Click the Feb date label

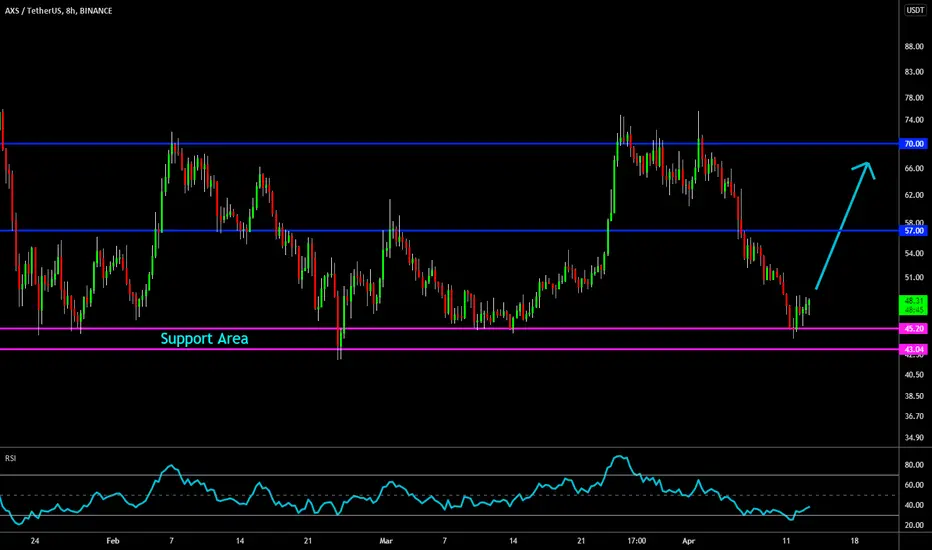coord(113,541)
